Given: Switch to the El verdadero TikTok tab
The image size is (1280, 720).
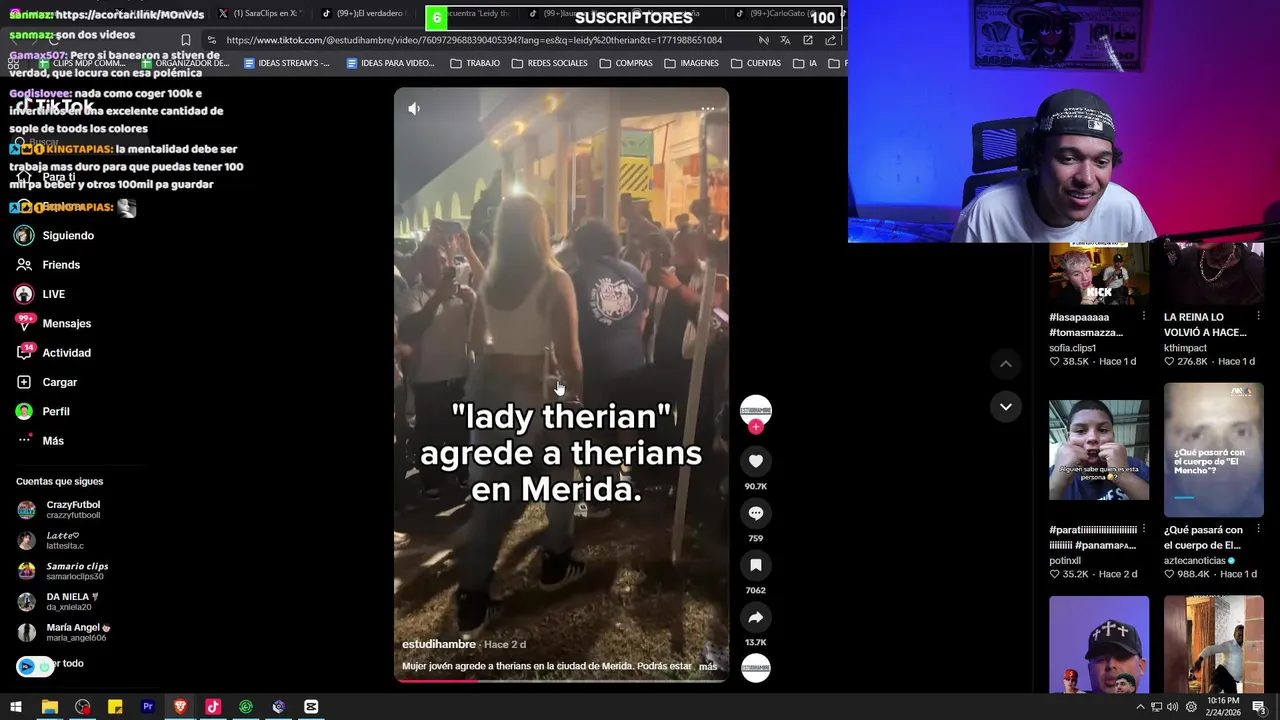Looking at the screenshot, I should coord(364,13).
